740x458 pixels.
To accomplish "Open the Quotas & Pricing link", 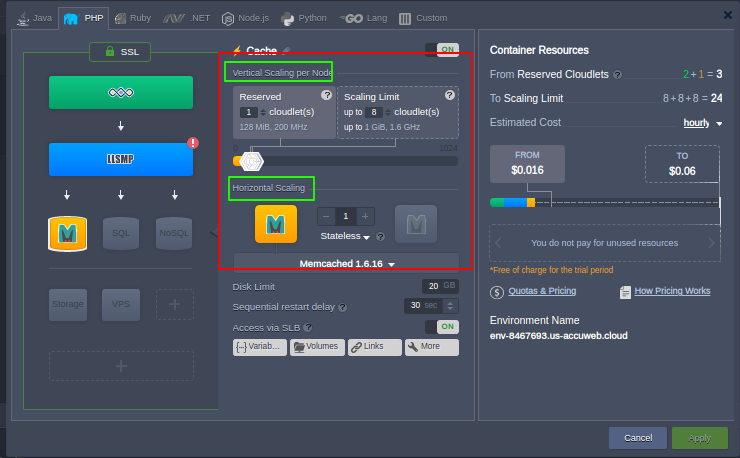I will click(540, 291).
